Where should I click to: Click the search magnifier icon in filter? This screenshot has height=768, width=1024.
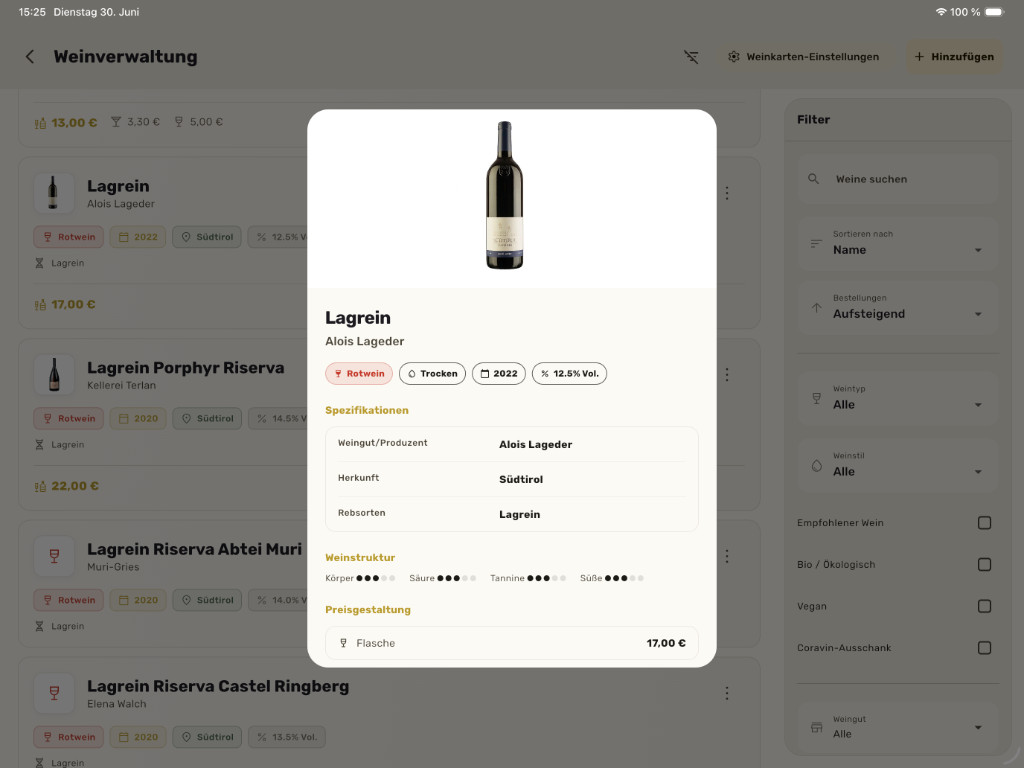(x=813, y=179)
